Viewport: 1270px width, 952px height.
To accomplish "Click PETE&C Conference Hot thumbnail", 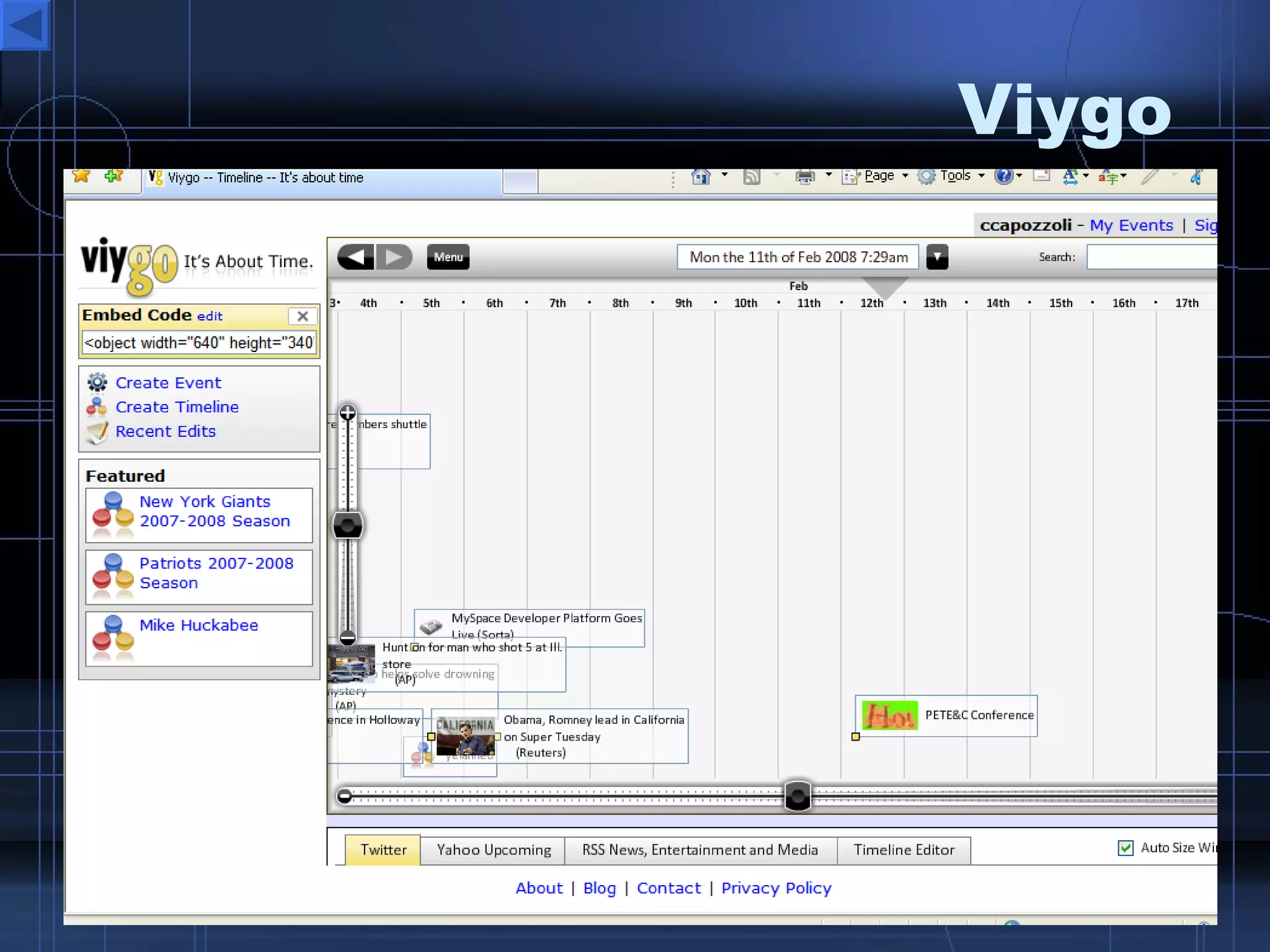I will point(890,715).
